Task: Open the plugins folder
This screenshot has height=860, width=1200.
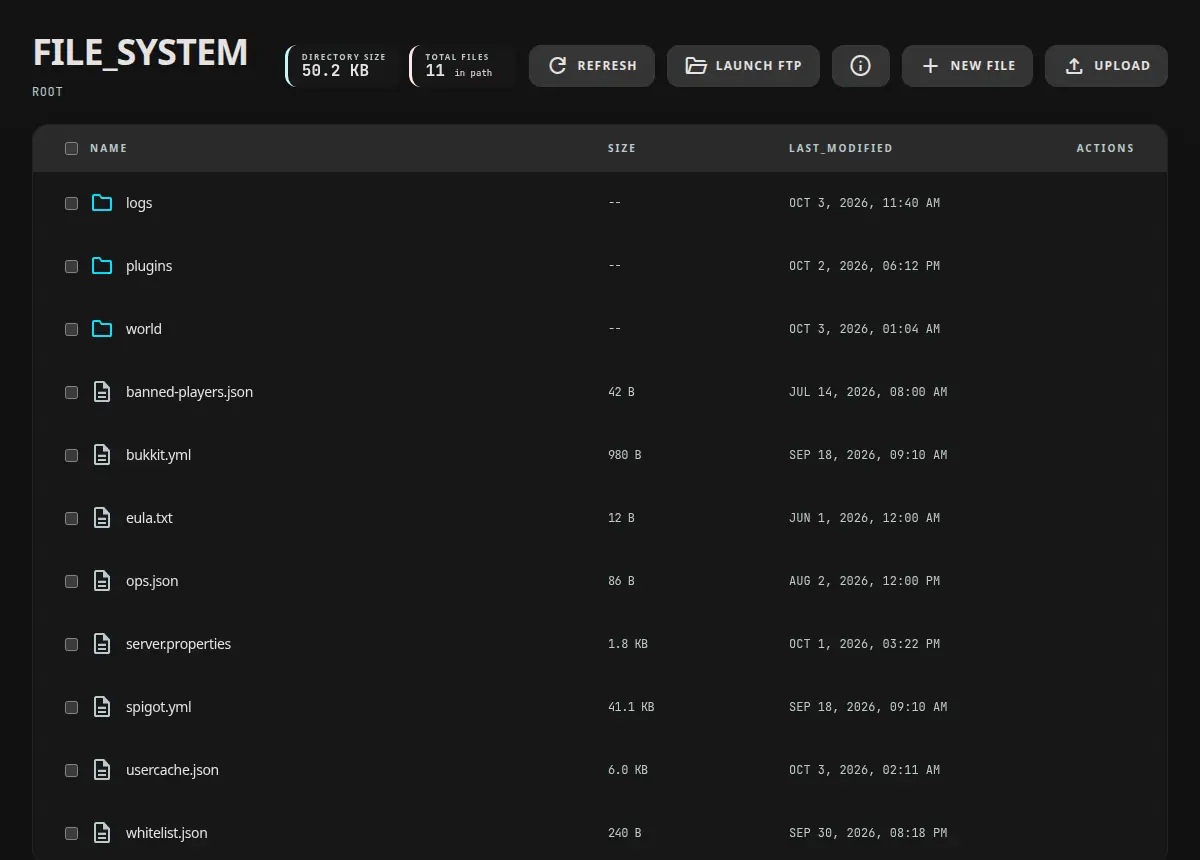Action: point(149,266)
